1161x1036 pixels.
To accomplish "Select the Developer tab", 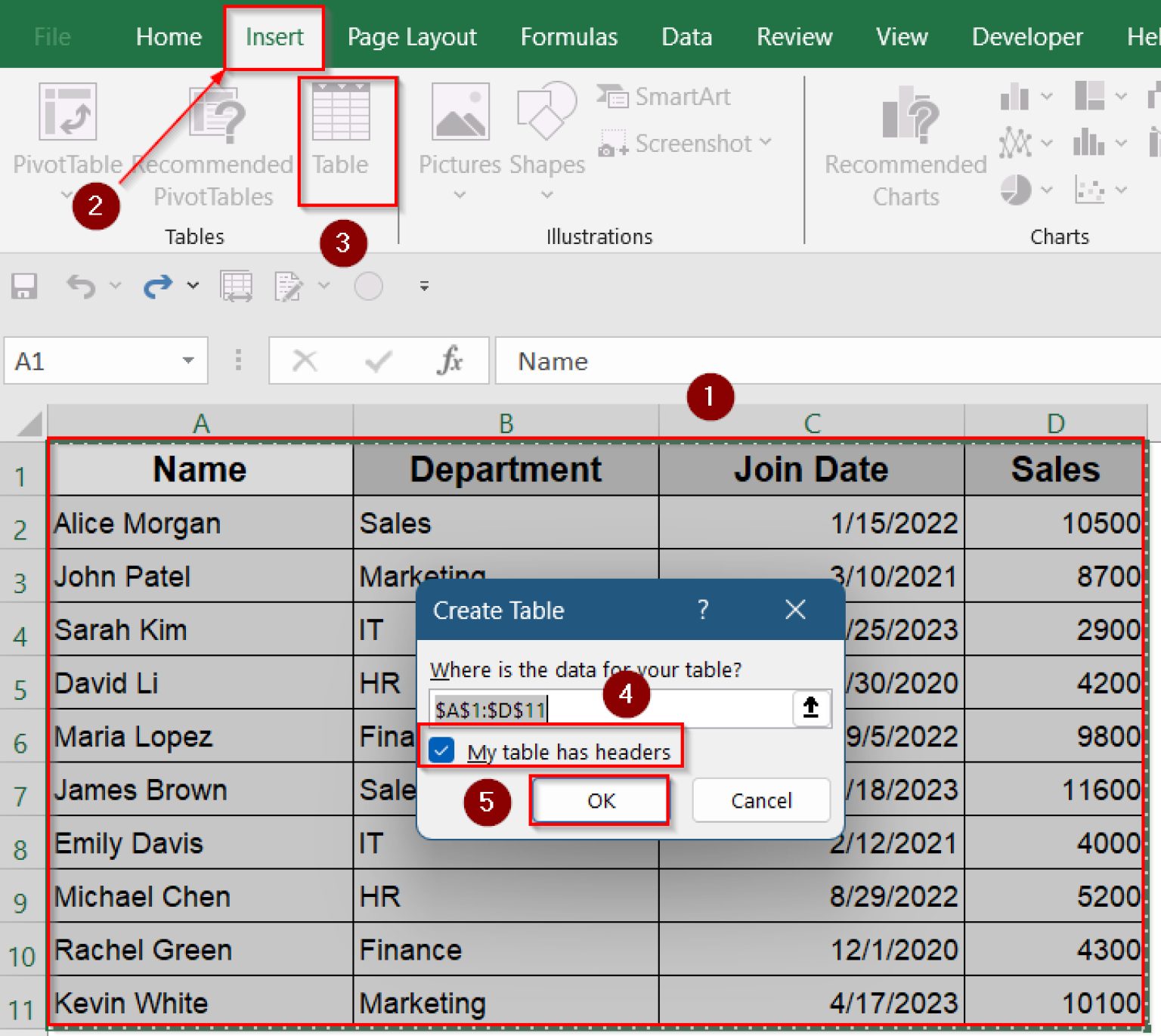I will click(1026, 36).
